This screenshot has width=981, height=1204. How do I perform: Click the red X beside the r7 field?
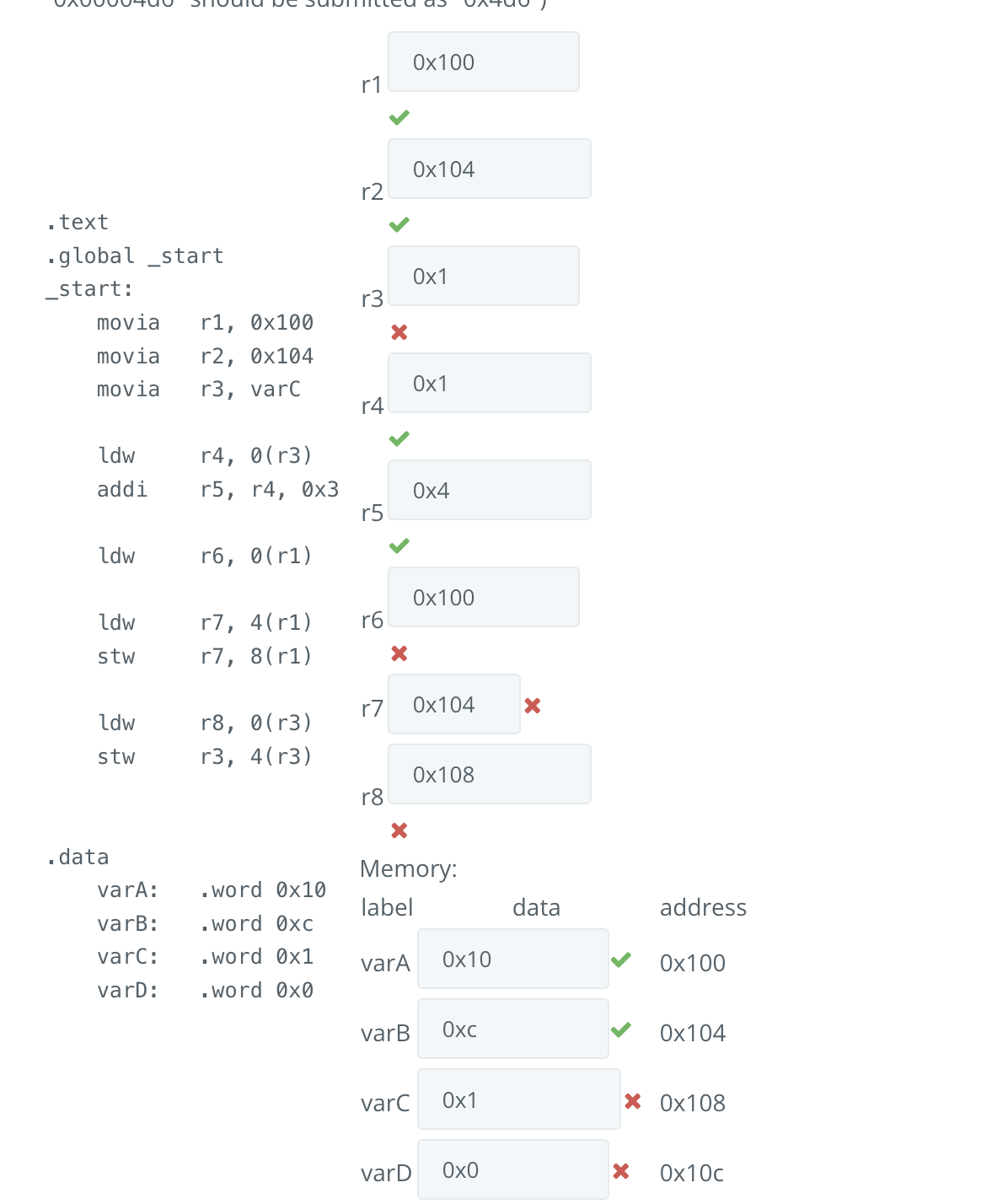click(533, 705)
